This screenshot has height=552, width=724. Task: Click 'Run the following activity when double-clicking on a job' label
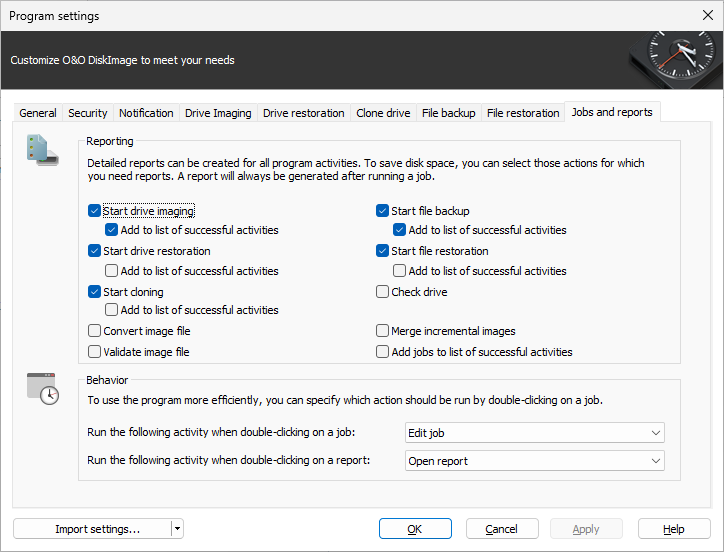[x=221, y=432]
